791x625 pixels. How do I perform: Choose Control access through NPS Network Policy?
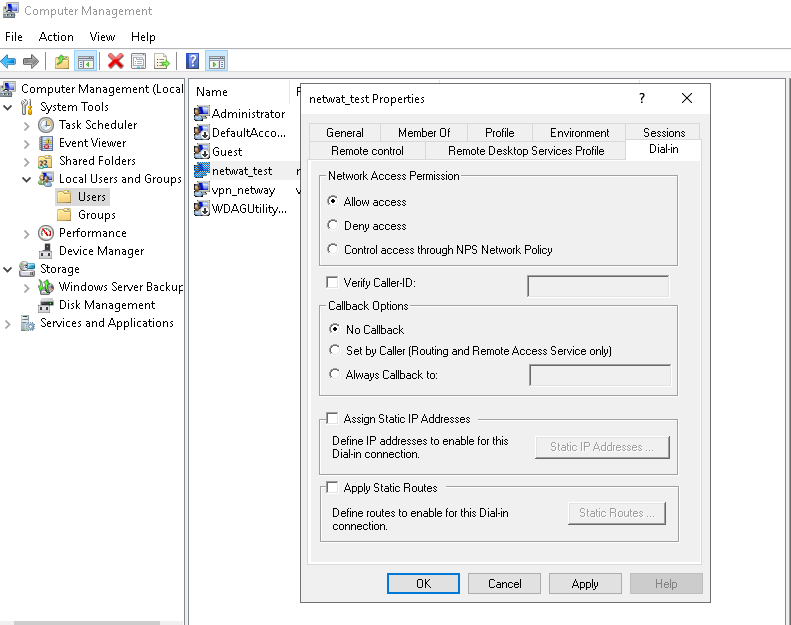coord(334,250)
